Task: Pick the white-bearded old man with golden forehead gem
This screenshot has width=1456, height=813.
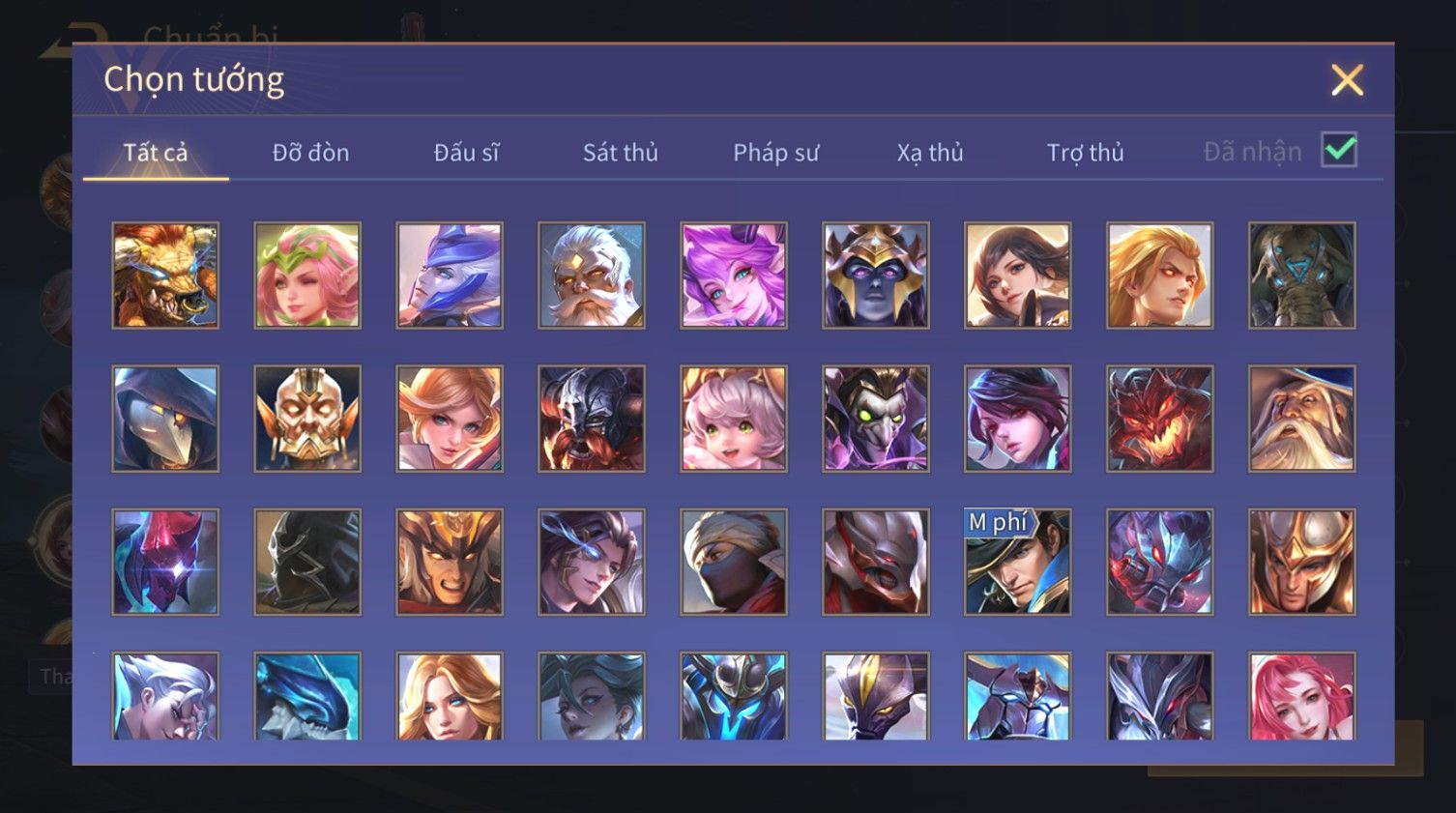Action: [592, 276]
